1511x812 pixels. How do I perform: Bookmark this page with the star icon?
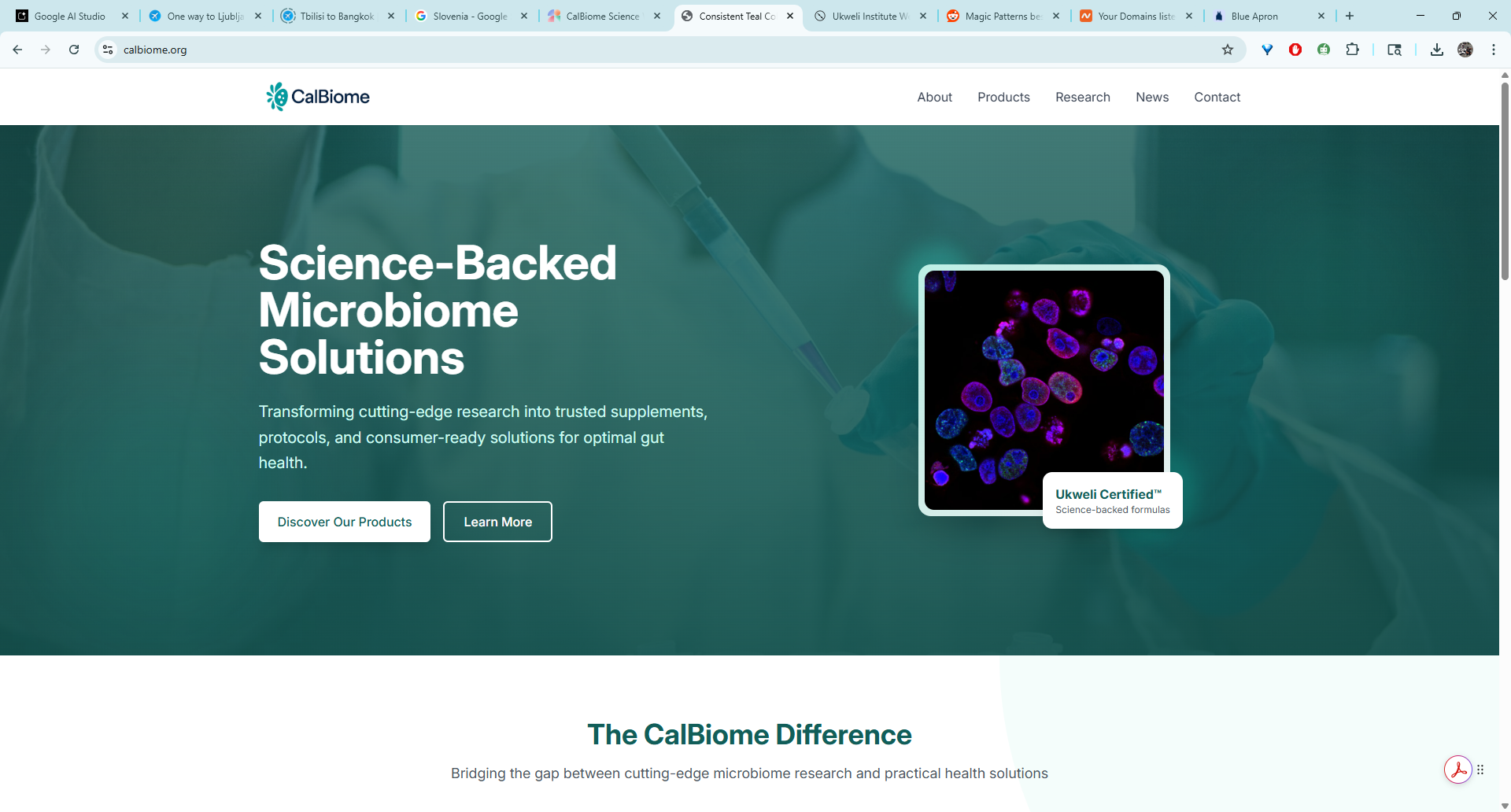[x=1228, y=50]
